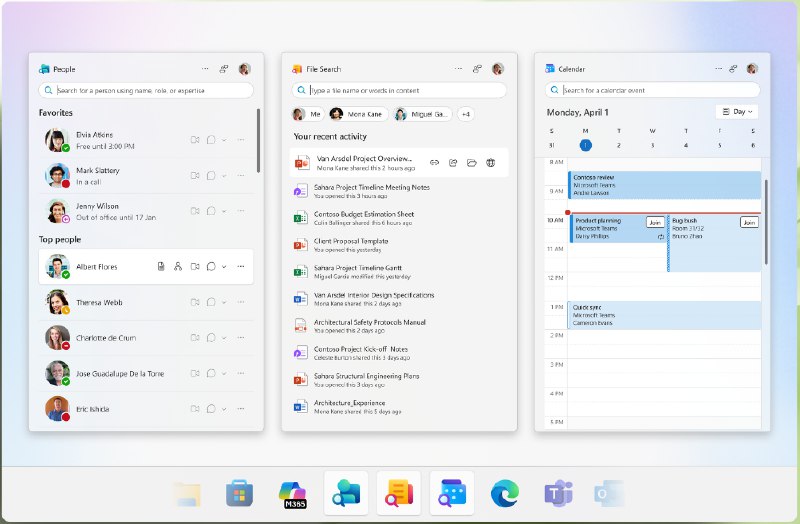
Task: Video call Jenny Wilson
Action: click(x=195, y=211)
